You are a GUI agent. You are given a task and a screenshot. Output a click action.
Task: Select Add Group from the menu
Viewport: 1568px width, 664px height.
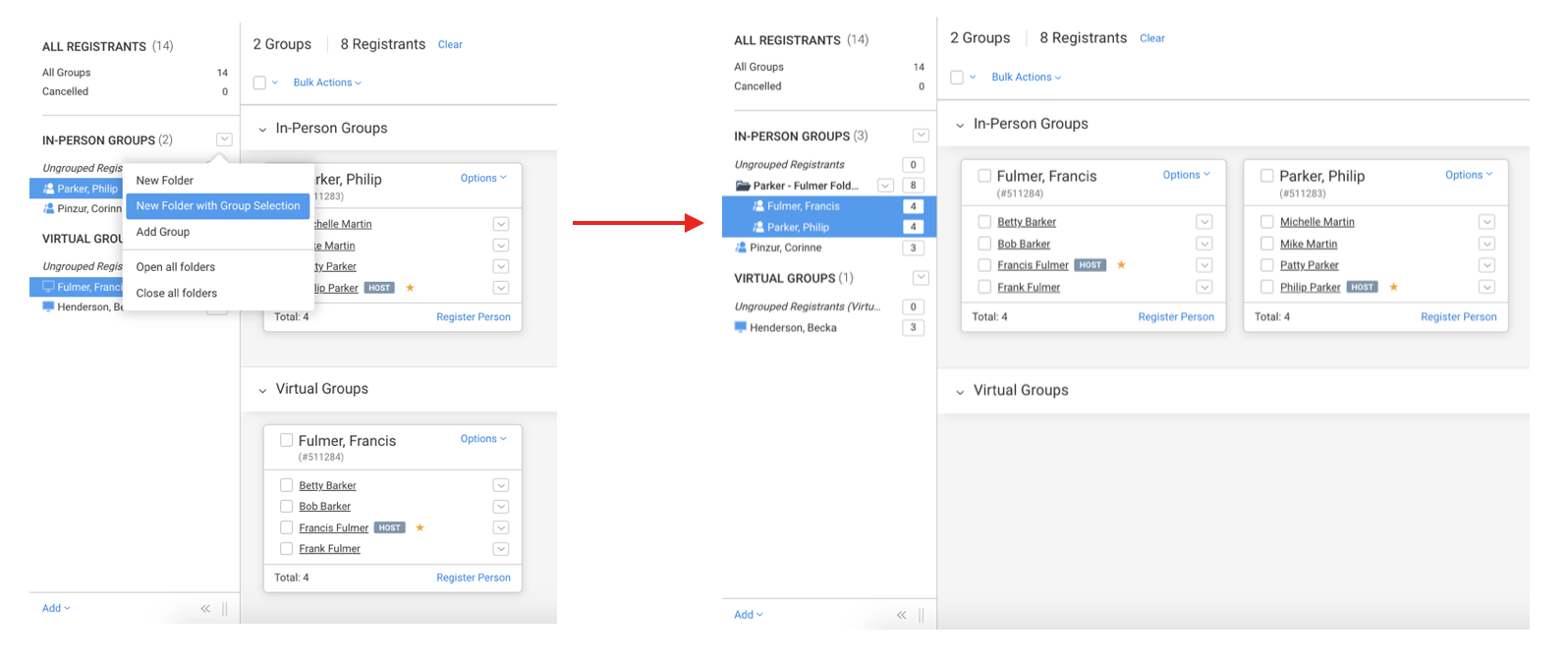tap(163, 232)
